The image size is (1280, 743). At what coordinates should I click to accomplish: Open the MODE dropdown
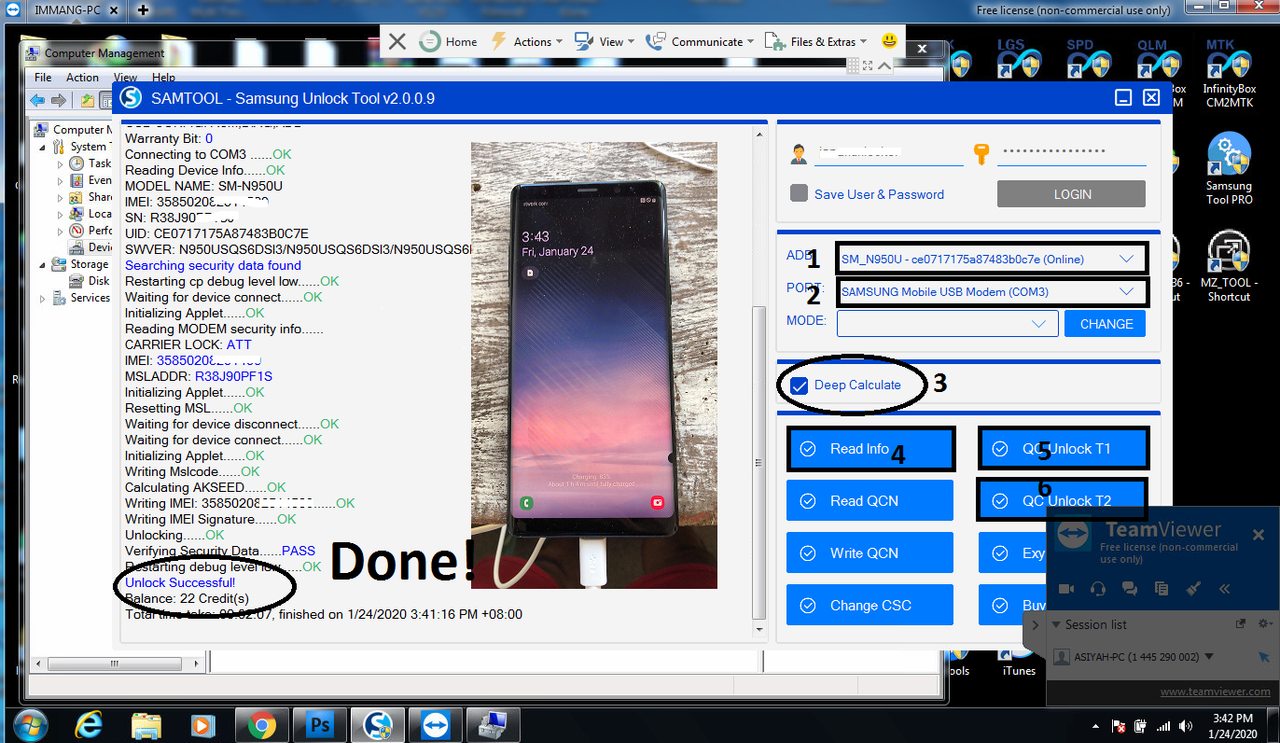click(x=947, y=324)
